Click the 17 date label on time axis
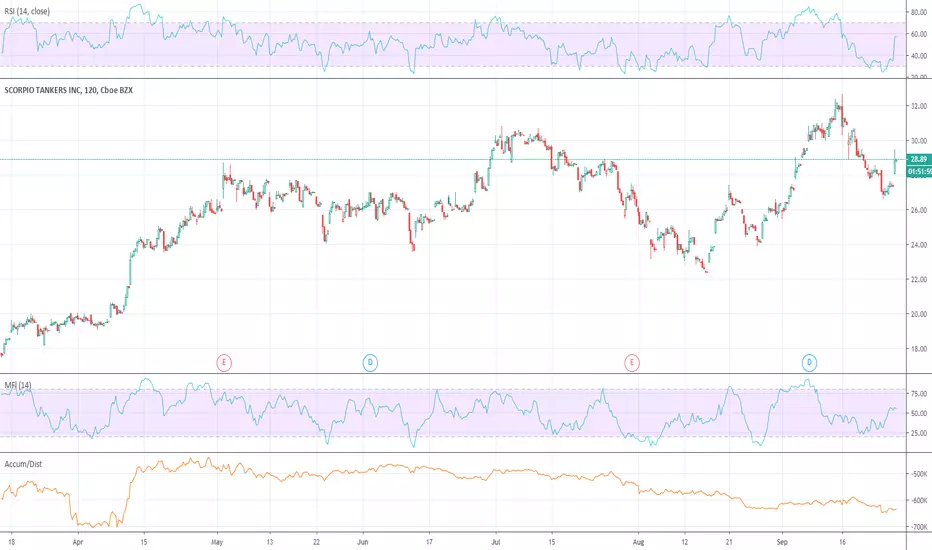This screenshot has height=550, width=932. [x=429, y=542]
